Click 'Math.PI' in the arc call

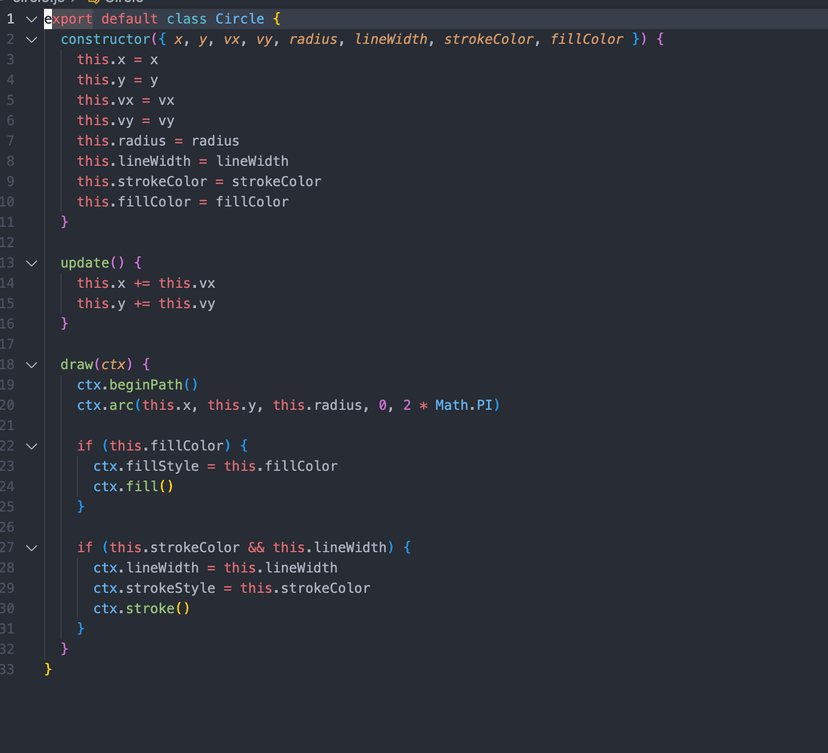466,405
